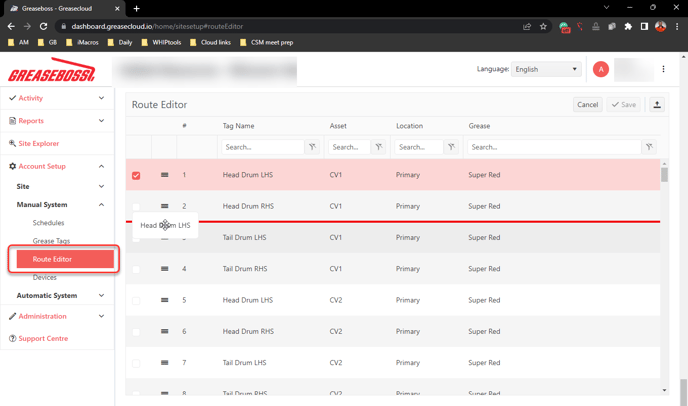Click the filter icon beside Grease search
Screen dimensions: 688x406
[649, 147]
